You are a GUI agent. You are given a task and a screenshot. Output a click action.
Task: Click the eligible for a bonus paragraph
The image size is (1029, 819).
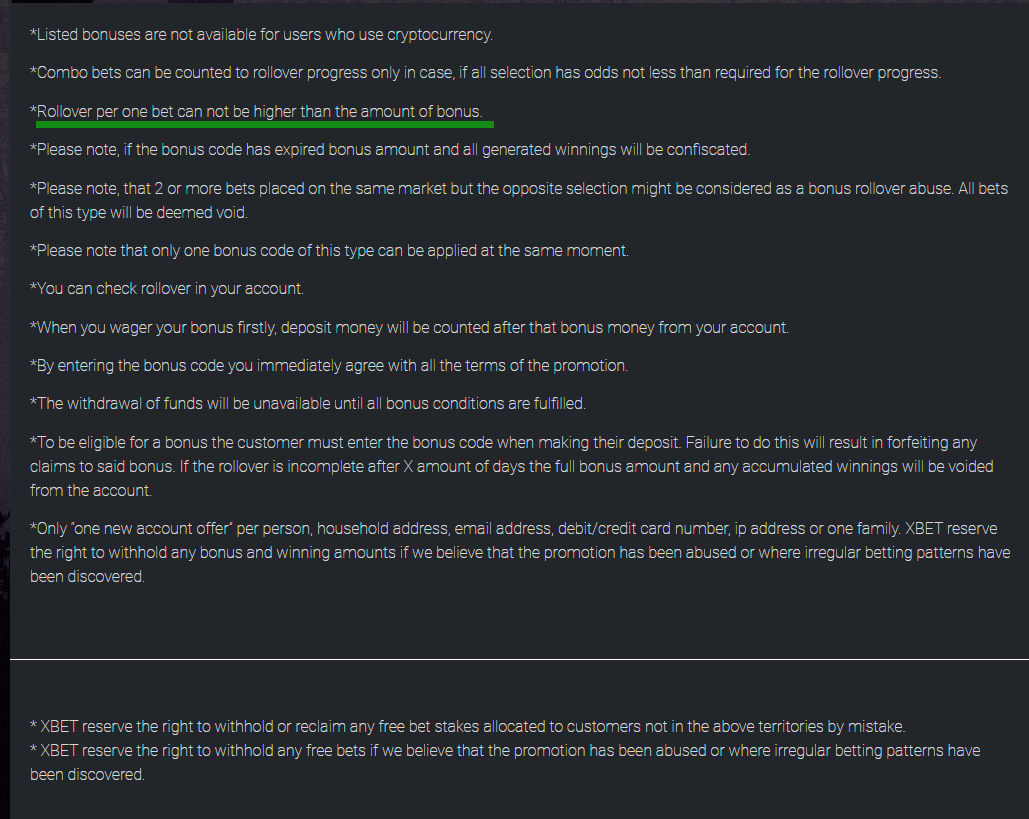click(x=512, y=467)
